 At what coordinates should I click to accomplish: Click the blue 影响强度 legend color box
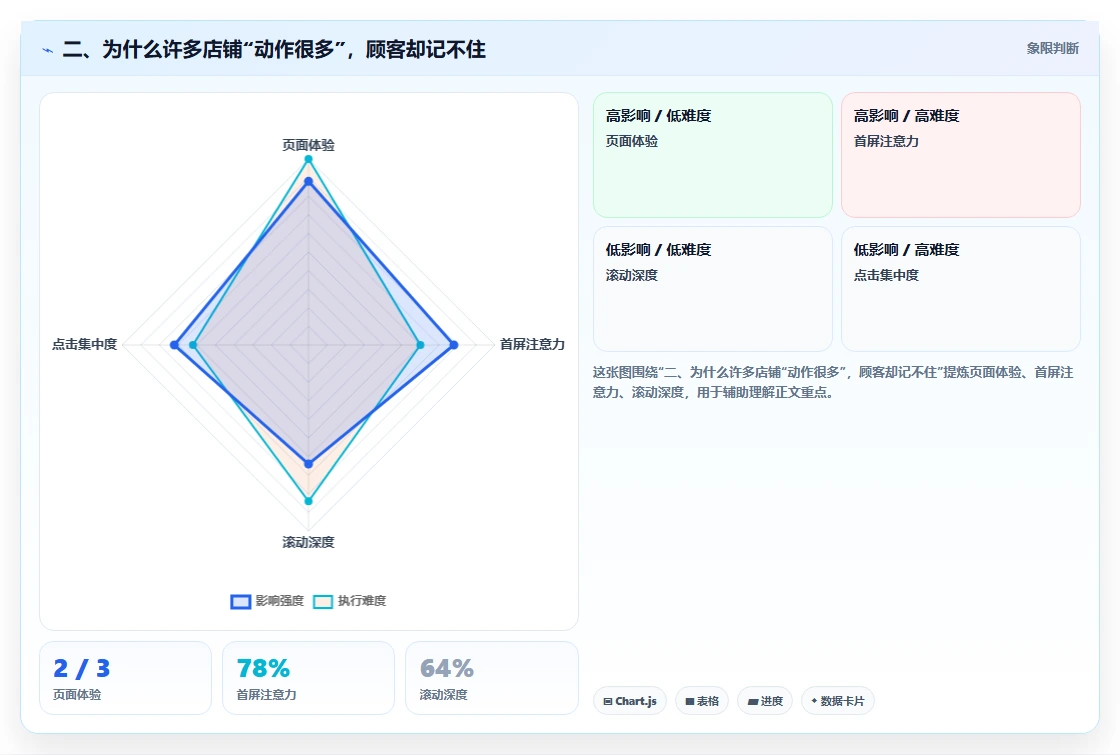point(241,601)
